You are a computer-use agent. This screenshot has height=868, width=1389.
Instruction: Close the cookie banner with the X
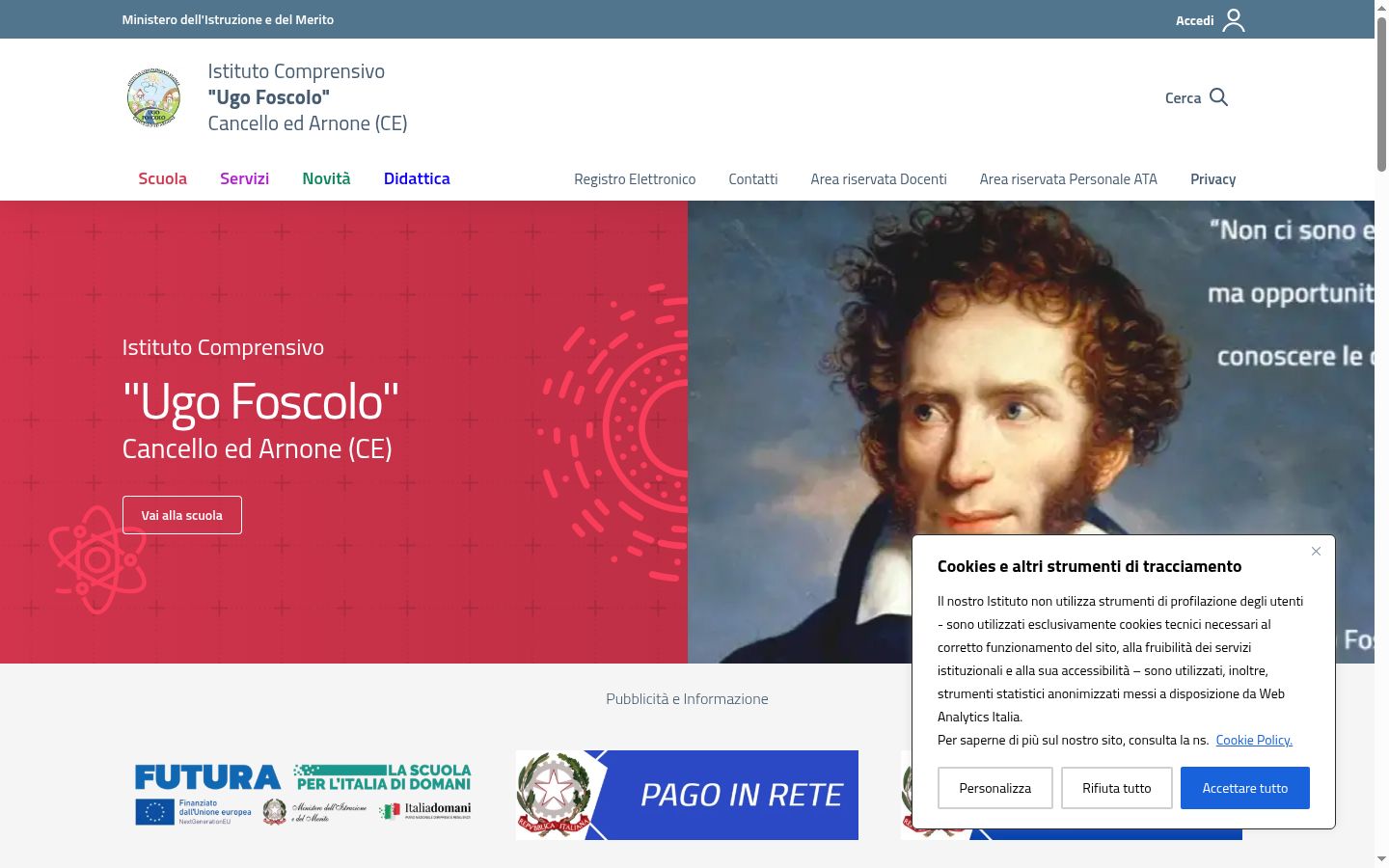tap(1316, 551)
